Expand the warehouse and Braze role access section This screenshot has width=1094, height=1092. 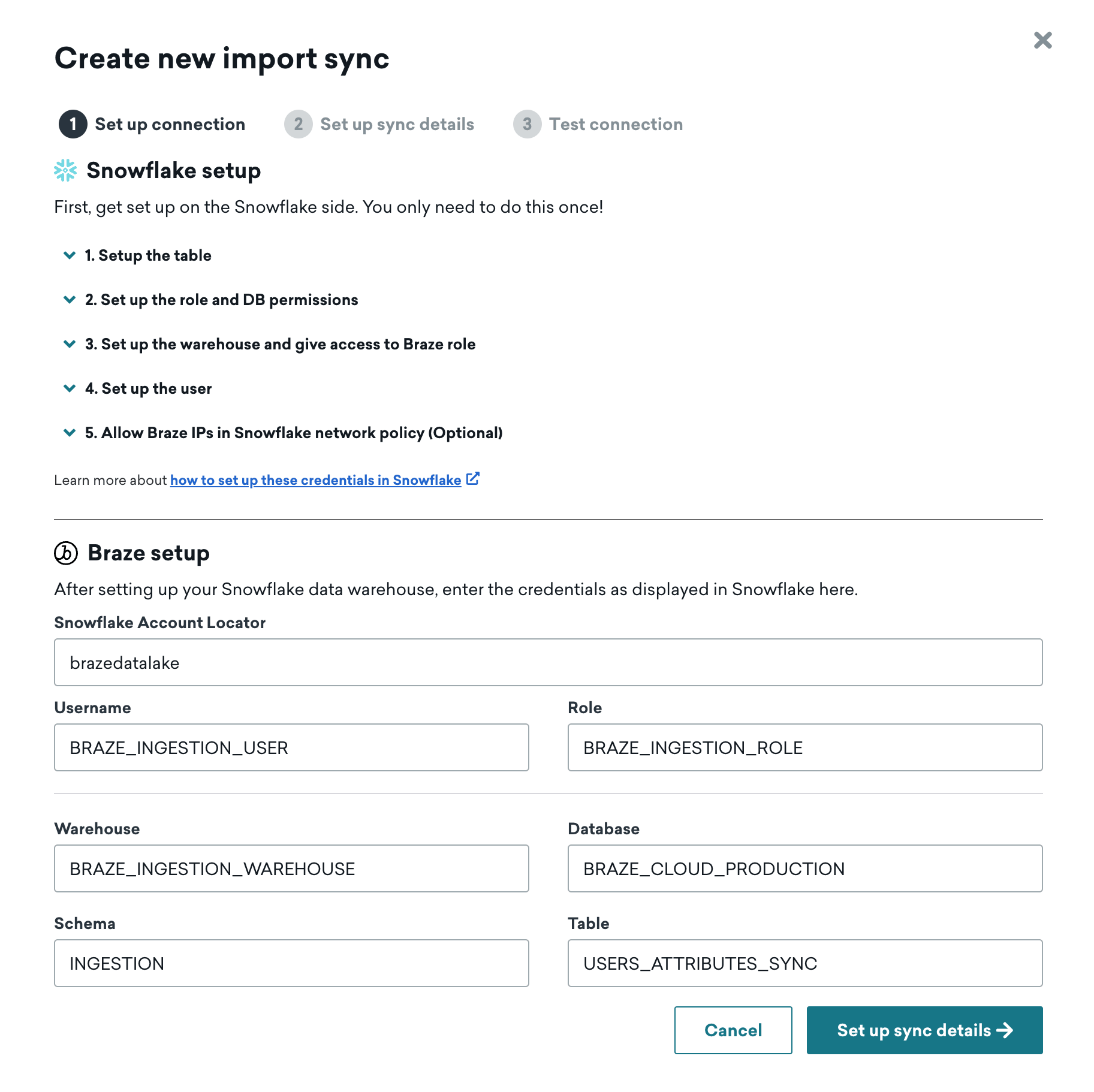coord(70,344)
